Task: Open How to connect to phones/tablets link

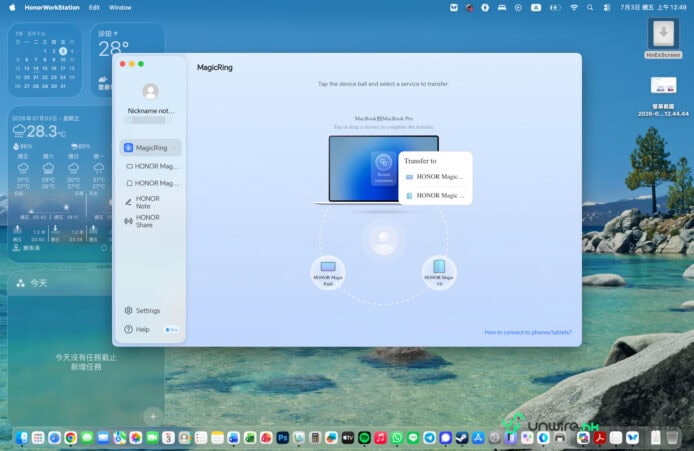Action: [528, 332]
